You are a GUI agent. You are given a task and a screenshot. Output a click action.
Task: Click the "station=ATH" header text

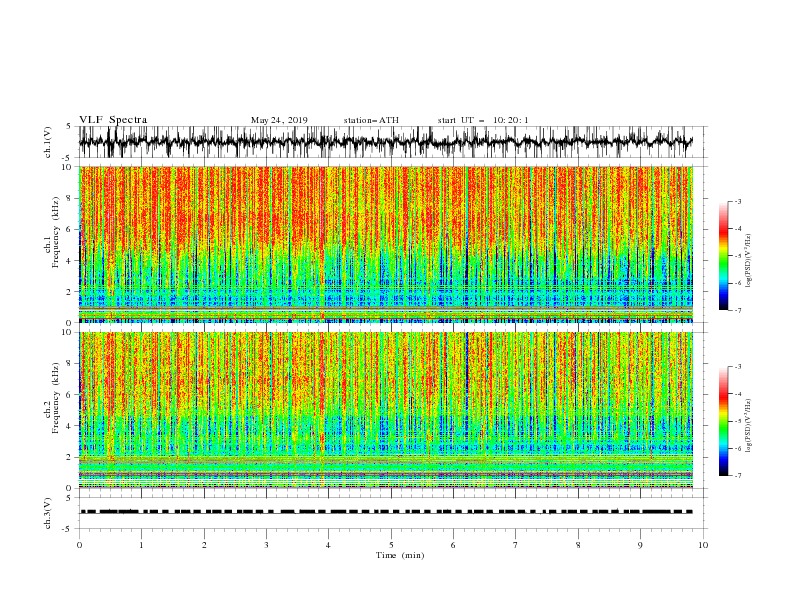click(371, 120)
